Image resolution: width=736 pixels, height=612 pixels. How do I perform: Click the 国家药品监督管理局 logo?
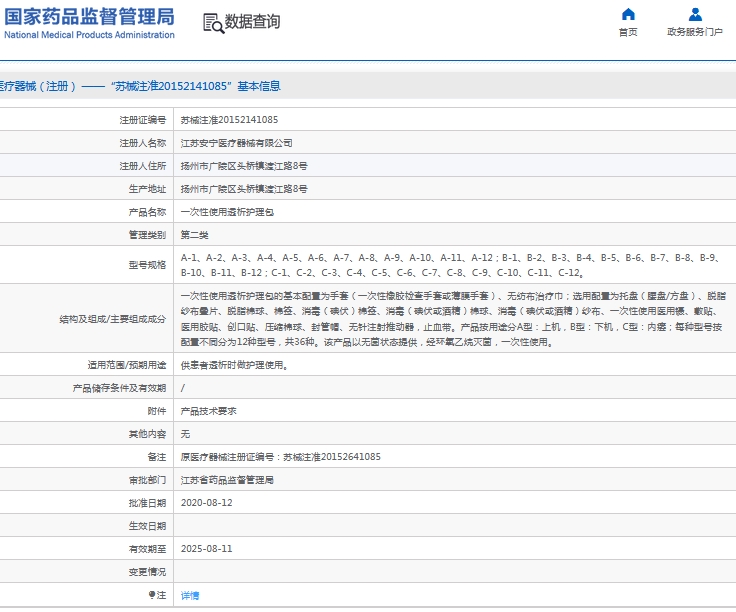coord(89,23)
